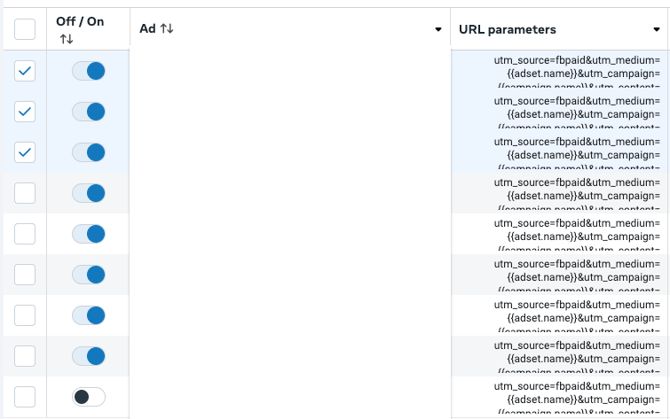Click the sort arrows under Off / On
Viewport: 670px width, 419px height.
click(66, 39)
